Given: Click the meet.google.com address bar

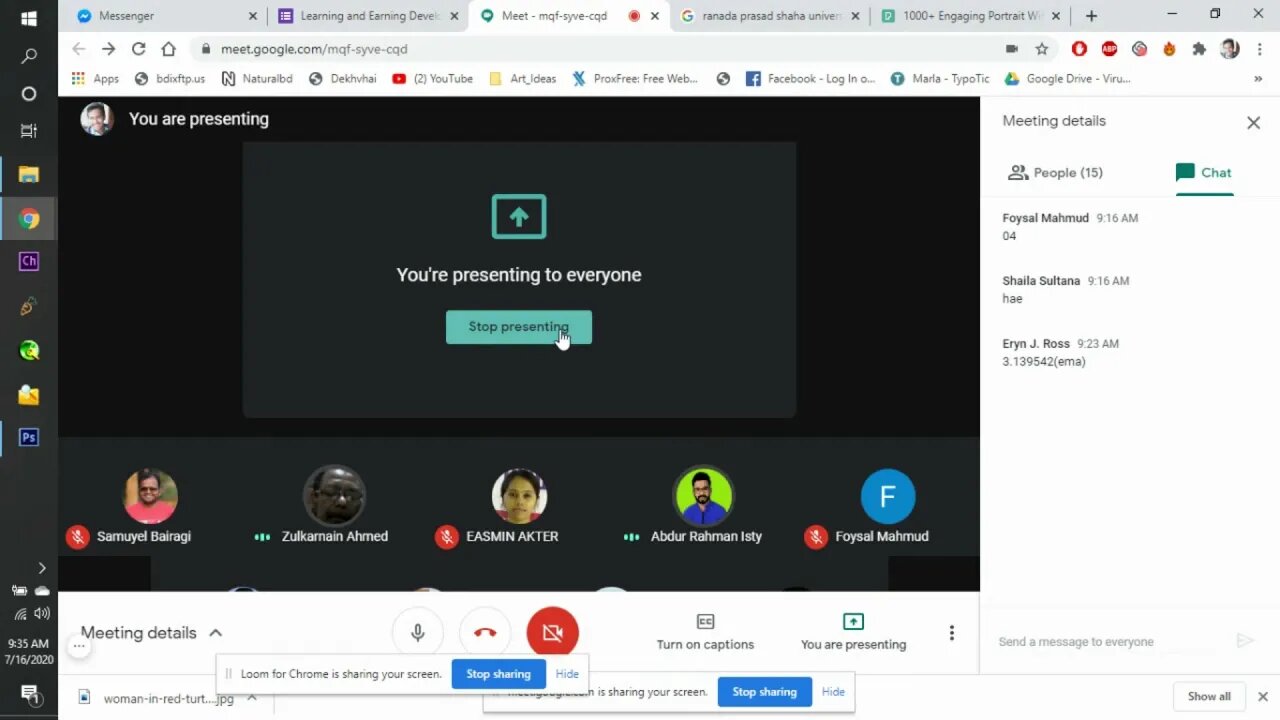Looking at the screenshot, I should pos(600,49).
